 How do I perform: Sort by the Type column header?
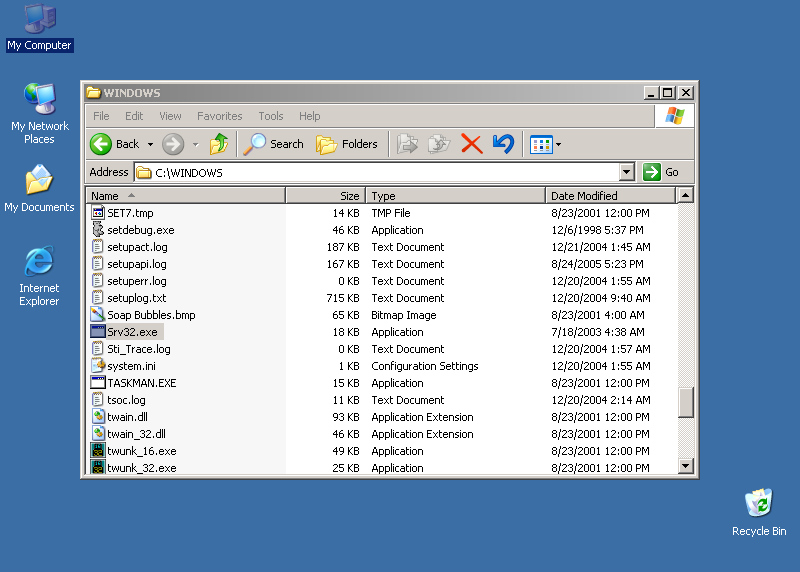(456, 195)
